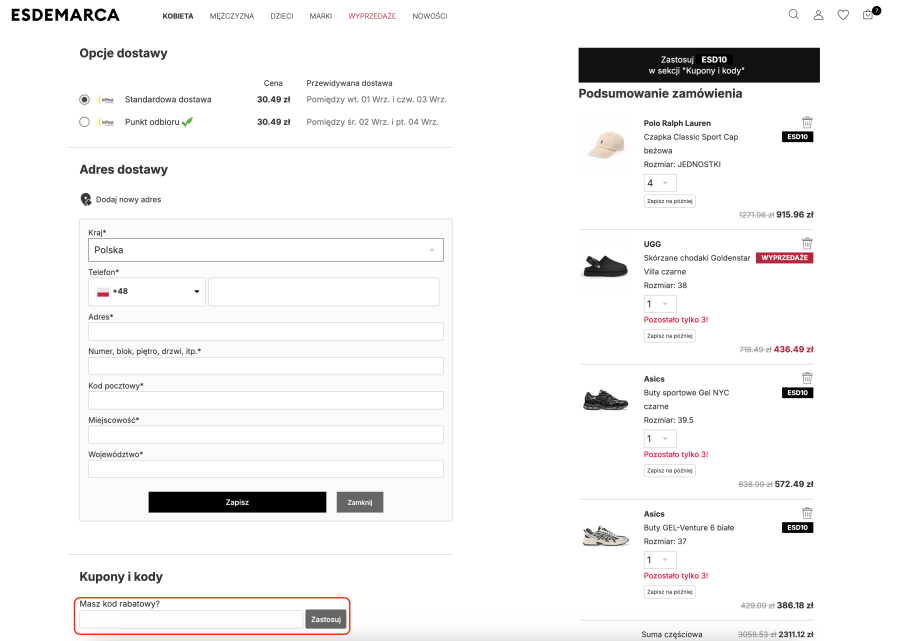Click the Miejscowość input field
This screenshot has height=641, width=900.
(x=266, y=434)
